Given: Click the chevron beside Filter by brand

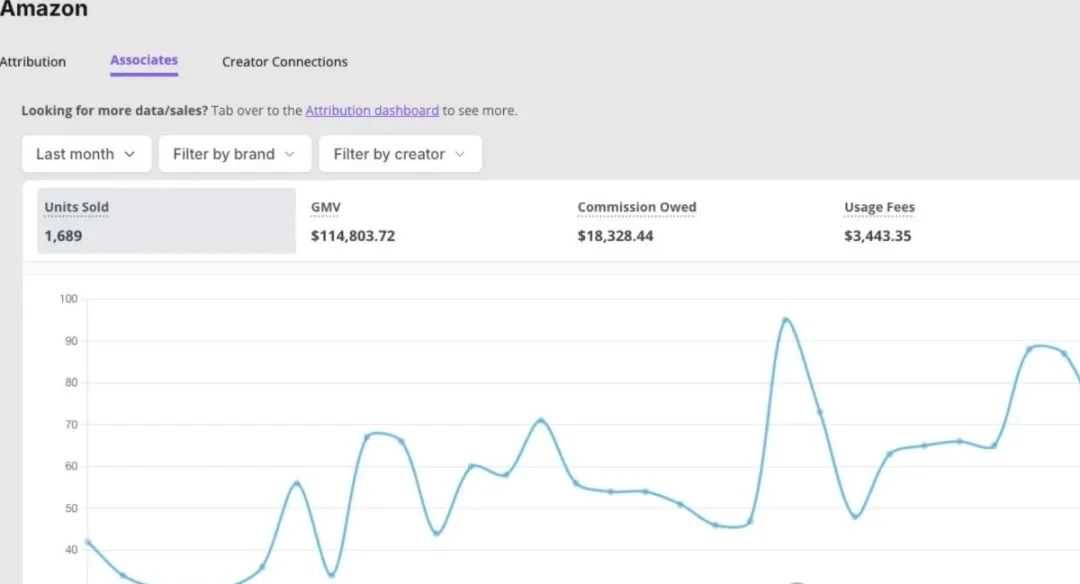Looking at the screenshot, I should point(290,154).
